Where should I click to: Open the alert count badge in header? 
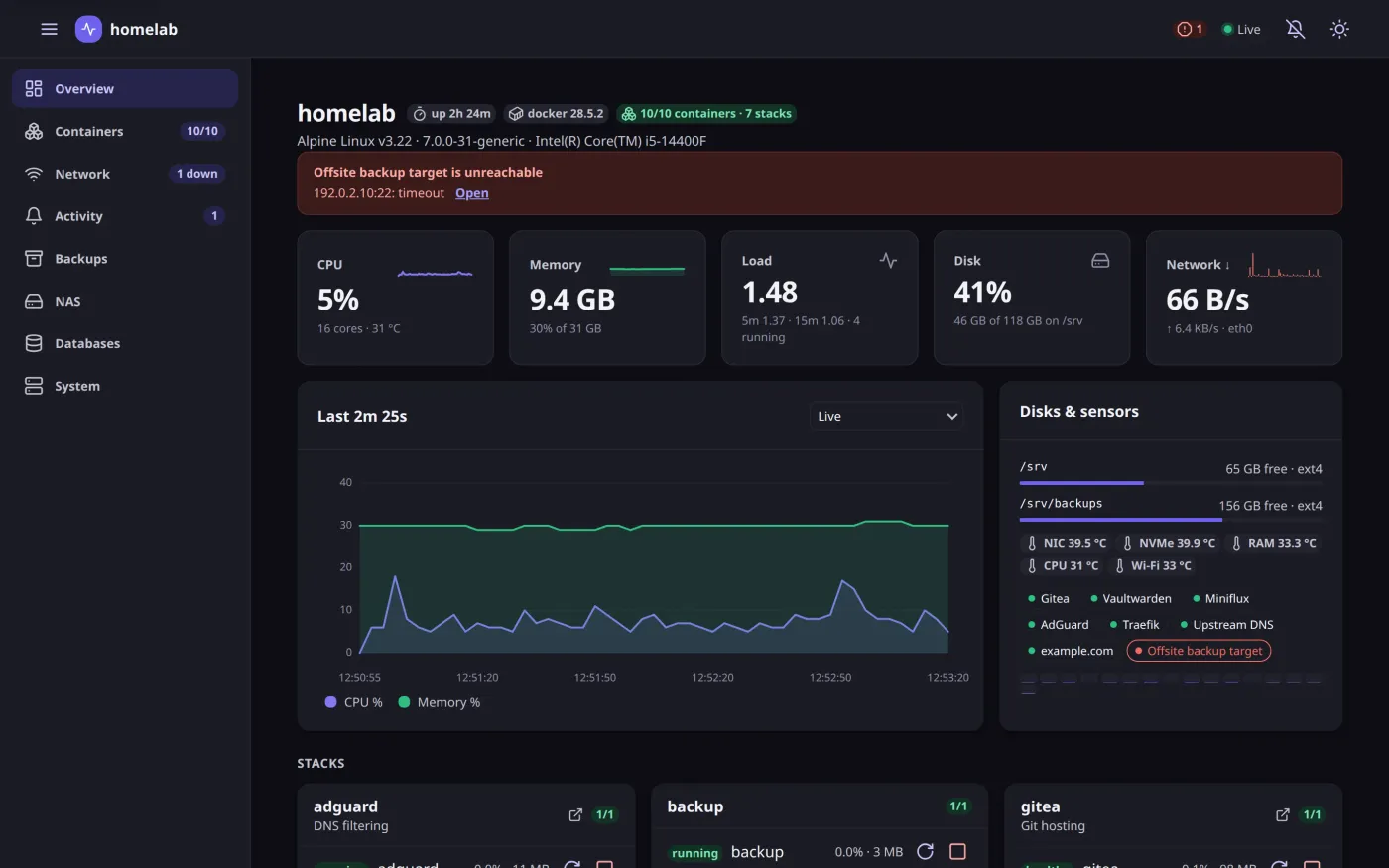[1190, 29]
